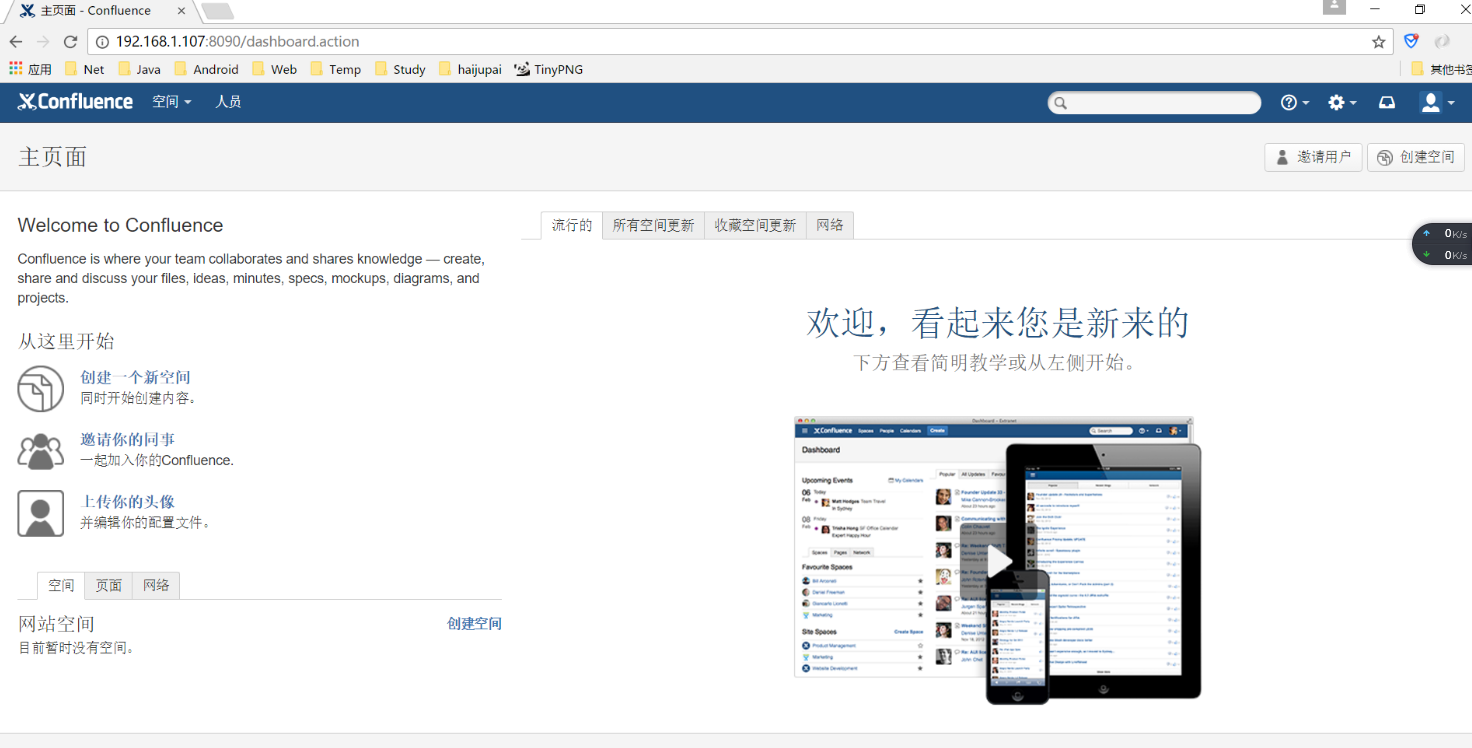Click the site info icon in address bar

(x=102, y=42)
